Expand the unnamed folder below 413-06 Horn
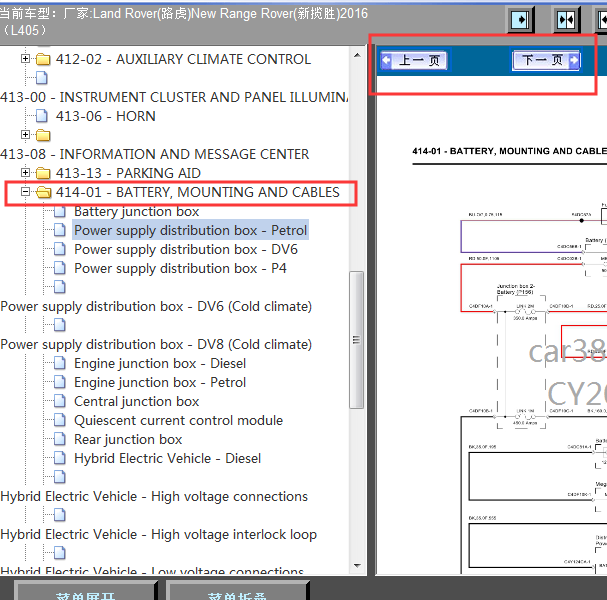The image size is (607, 600). pyautogui.click(x=25, y=134)
